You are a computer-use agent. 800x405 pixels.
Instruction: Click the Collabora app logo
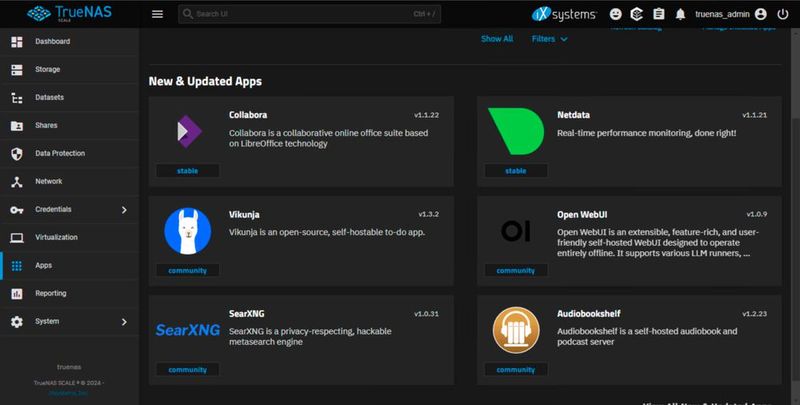click(x=187, y=130)
